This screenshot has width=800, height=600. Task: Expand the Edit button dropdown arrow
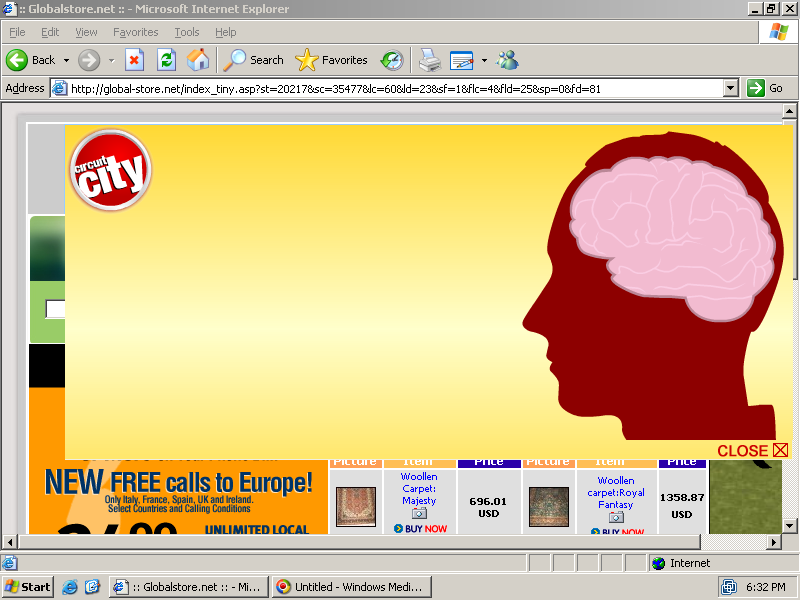tap(484, 60)
